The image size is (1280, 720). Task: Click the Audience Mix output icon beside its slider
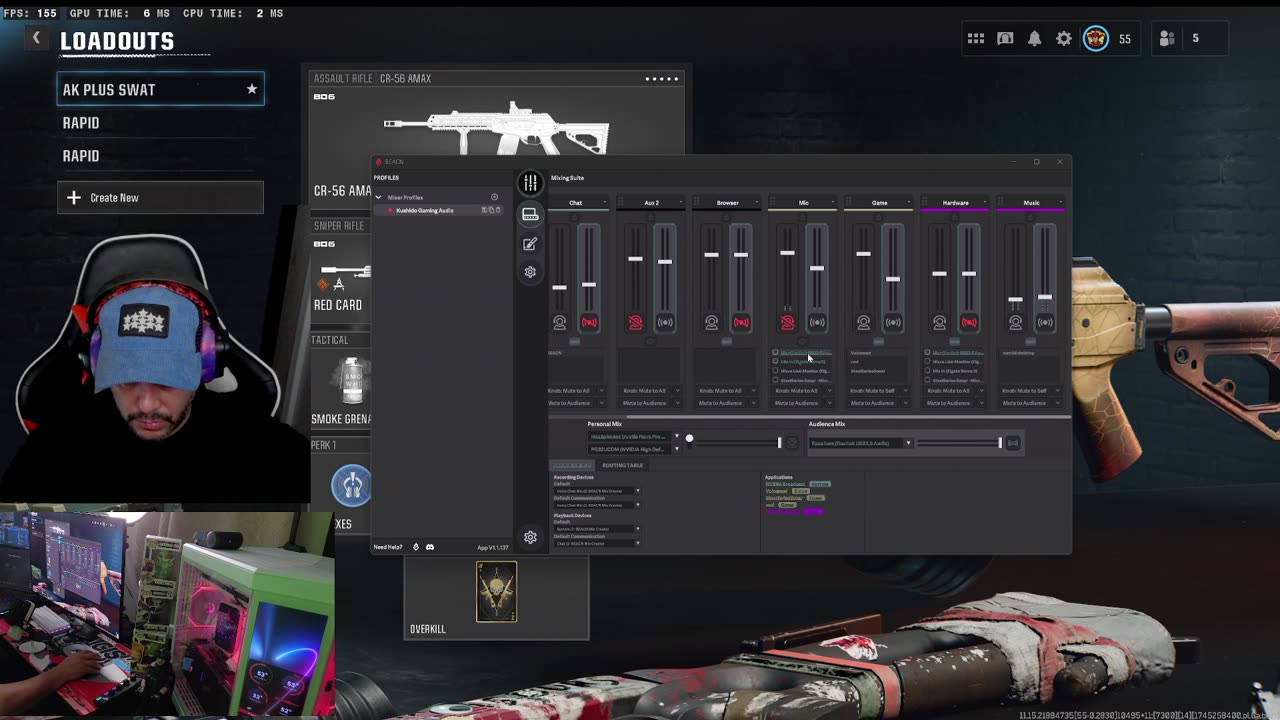pos(1013,443)
